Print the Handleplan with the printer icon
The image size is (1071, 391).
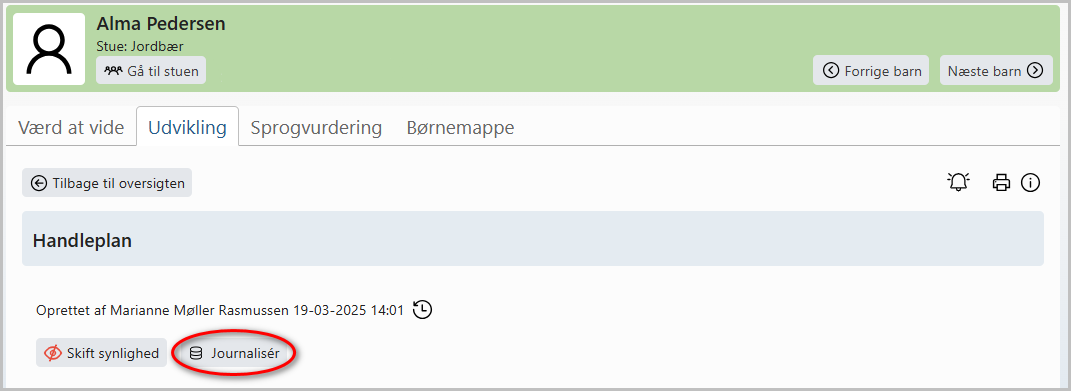point(1001,183)
